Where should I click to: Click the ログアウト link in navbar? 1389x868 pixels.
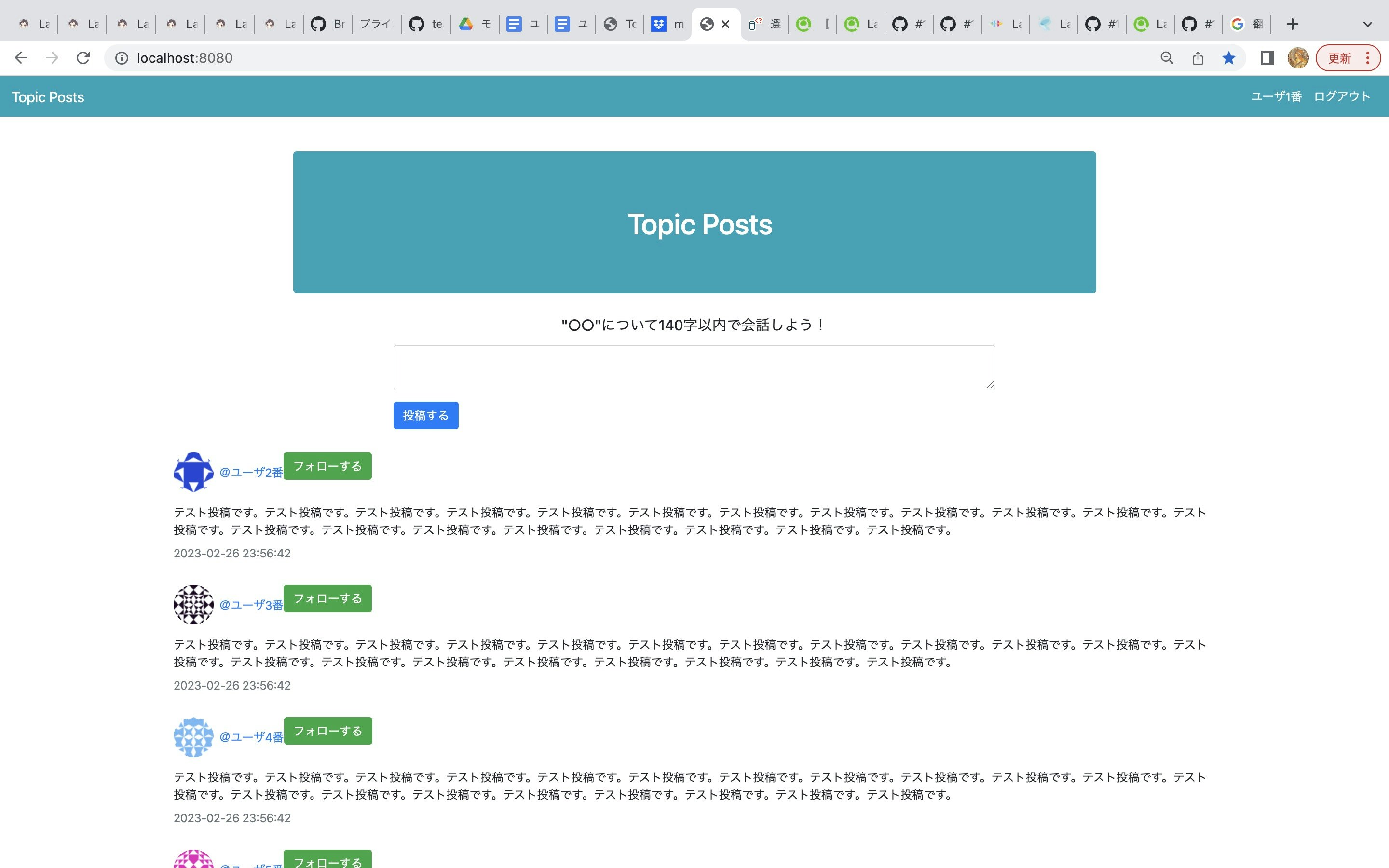click(1341, 96)
